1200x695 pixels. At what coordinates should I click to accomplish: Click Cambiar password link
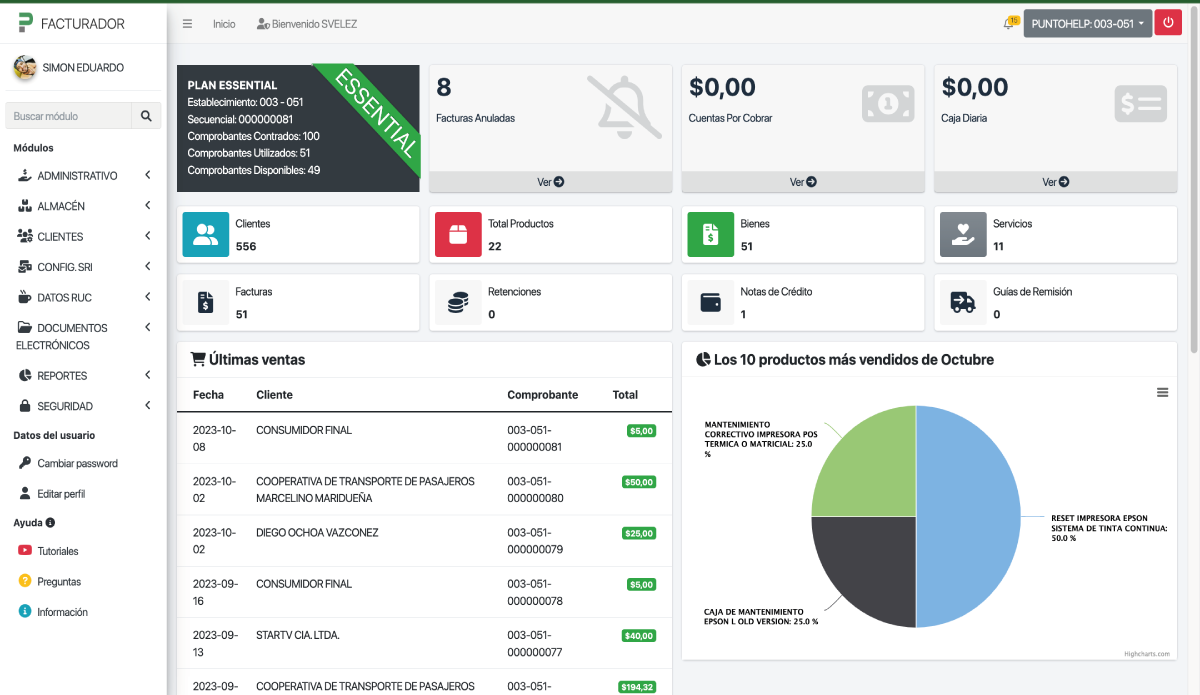[x=77, y=464]
